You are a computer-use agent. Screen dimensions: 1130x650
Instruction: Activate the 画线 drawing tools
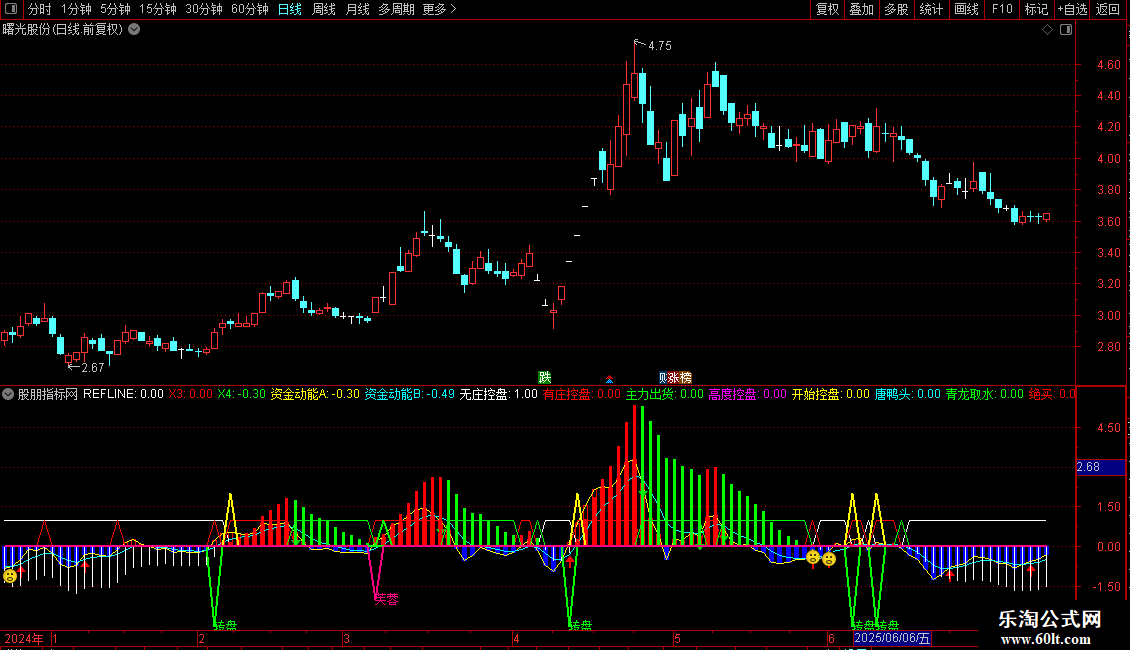click(966, 9)
